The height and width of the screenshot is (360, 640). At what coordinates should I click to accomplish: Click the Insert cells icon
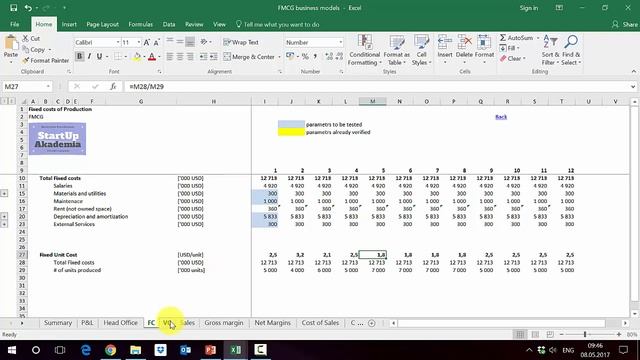tap(445, 42)
